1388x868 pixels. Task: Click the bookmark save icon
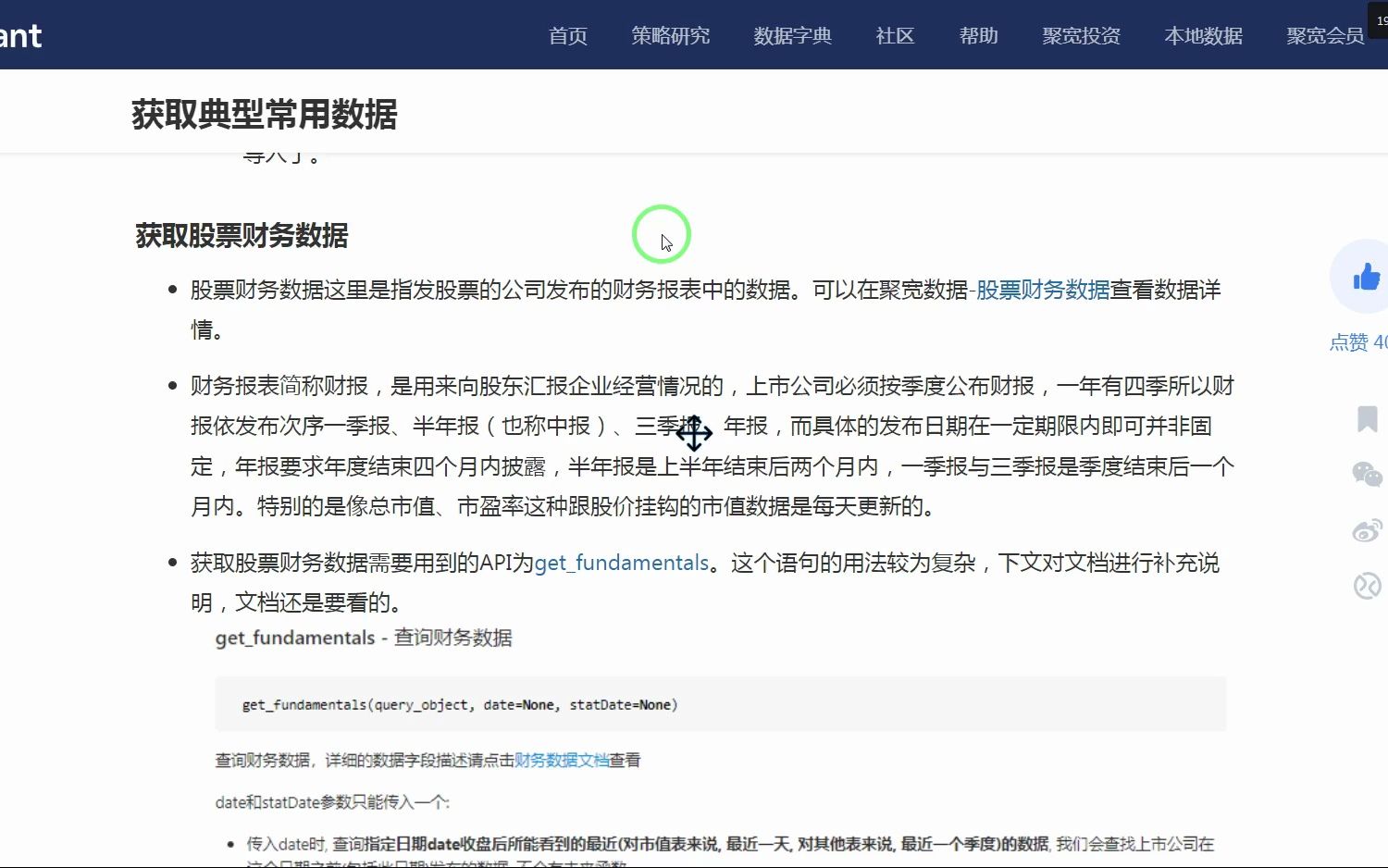[1367, 418]
